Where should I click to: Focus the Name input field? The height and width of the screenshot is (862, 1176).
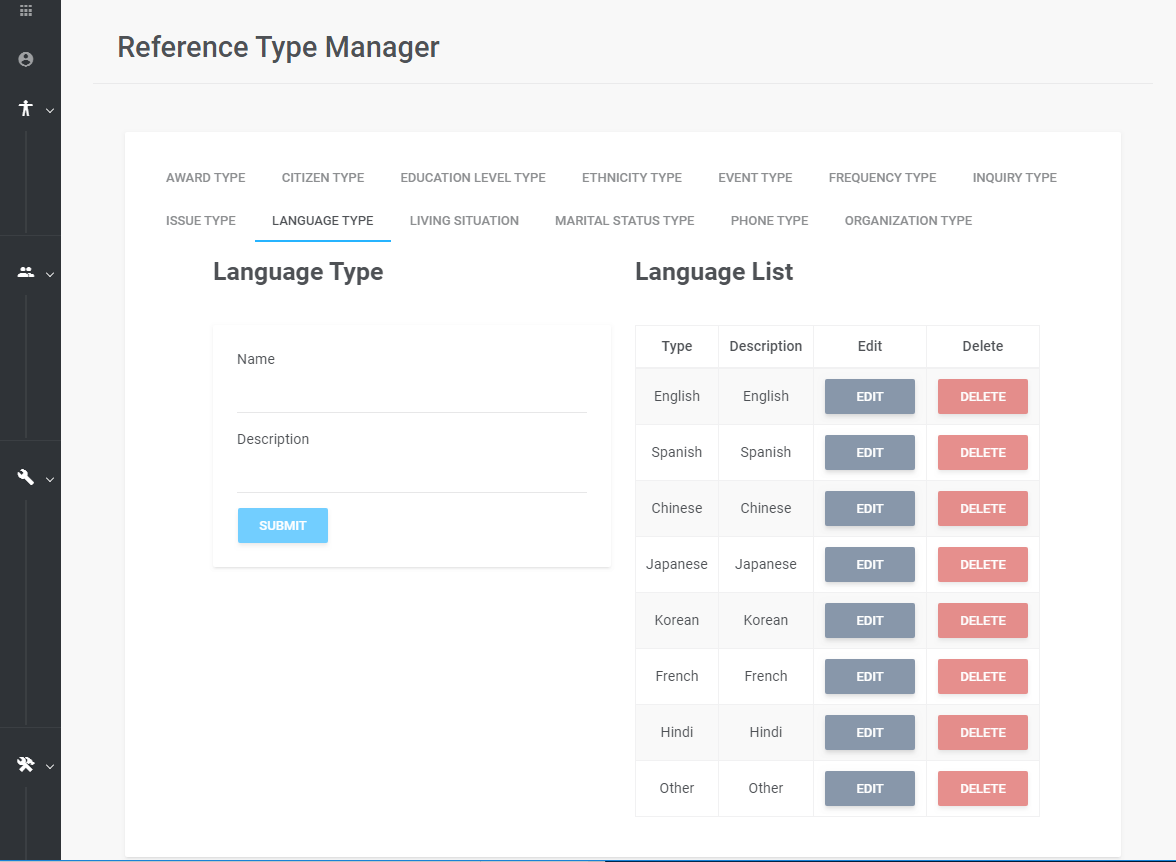coord(412,395)
